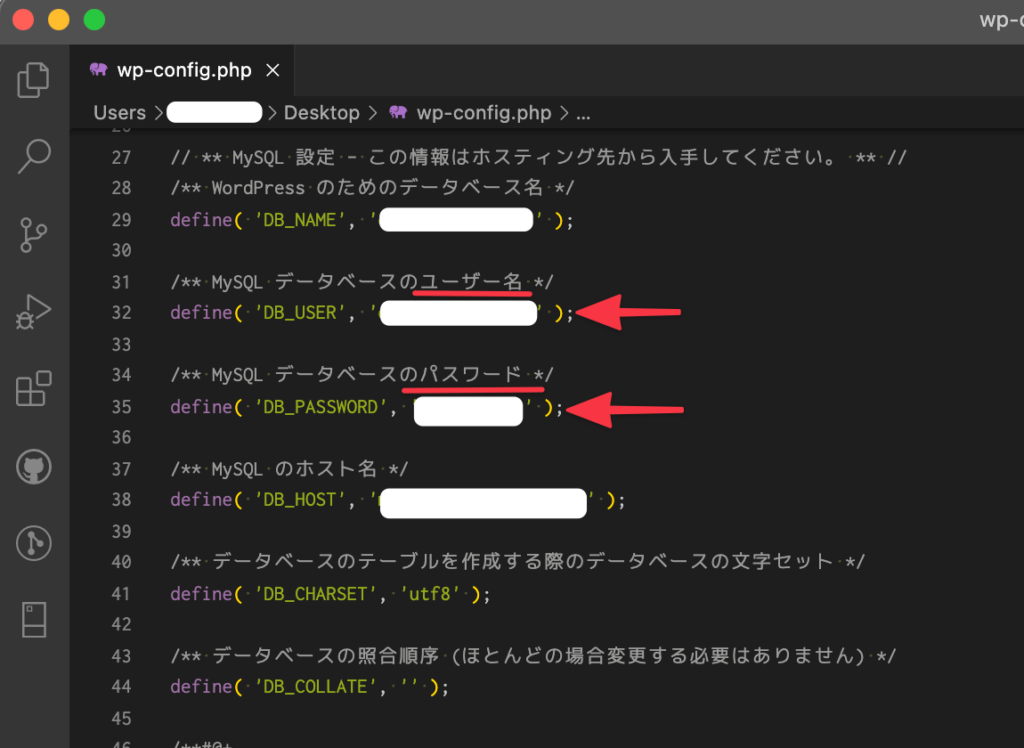Image resolution: width=1024 pixels, height=748 pixels.
Task: Click the redacted username breadcrumb segment
Action: click(x=214, y=112)
